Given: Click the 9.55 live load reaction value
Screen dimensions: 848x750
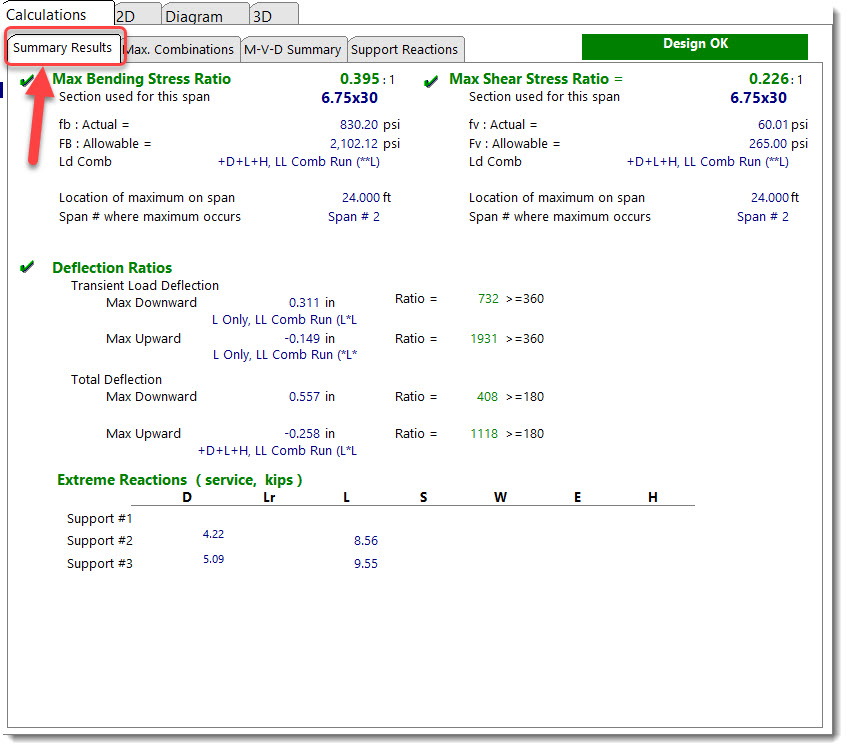Looking at the screenshot, I should (x=365, y=564).
